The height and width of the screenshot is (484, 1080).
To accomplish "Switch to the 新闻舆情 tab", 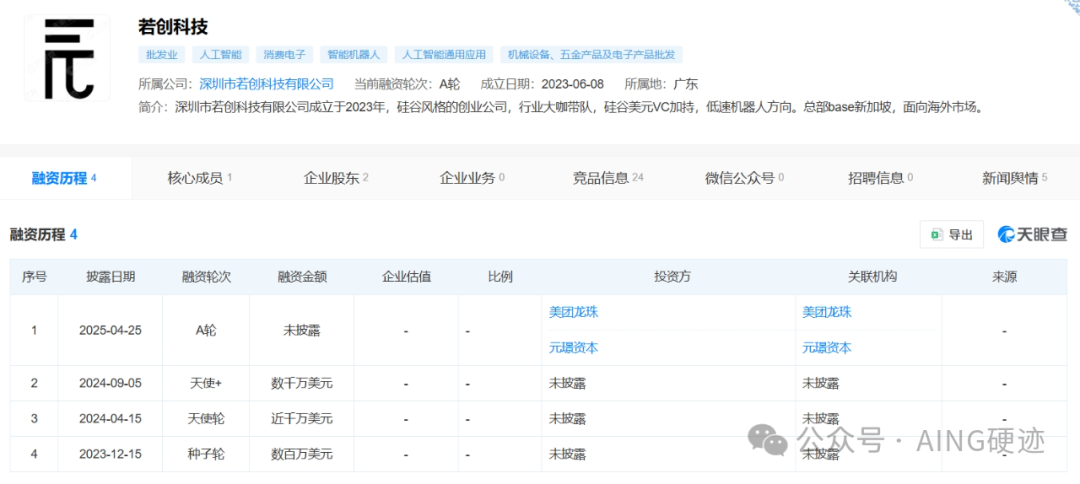I will pos(1015,178).
